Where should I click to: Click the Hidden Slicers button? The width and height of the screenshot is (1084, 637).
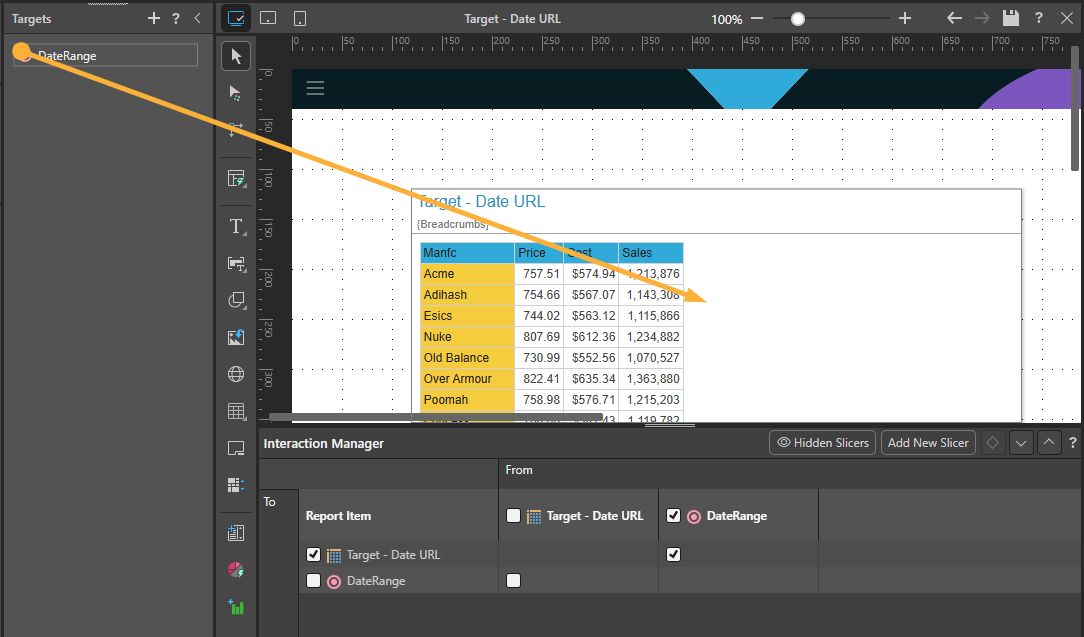tap(822, 443)
